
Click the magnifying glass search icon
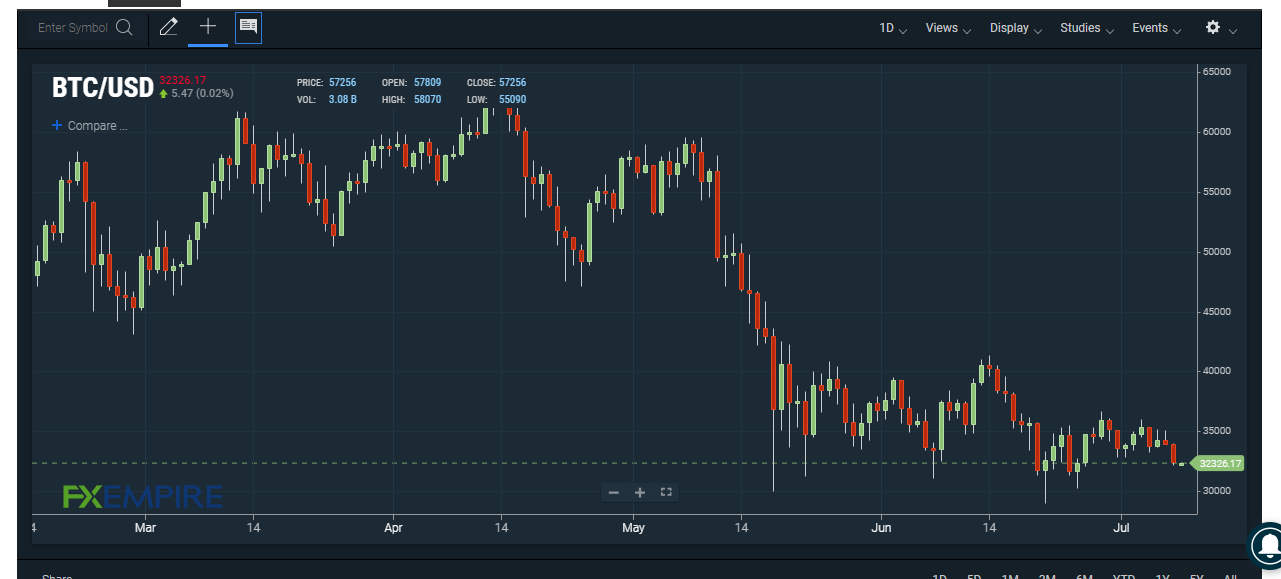pos(124,28)
